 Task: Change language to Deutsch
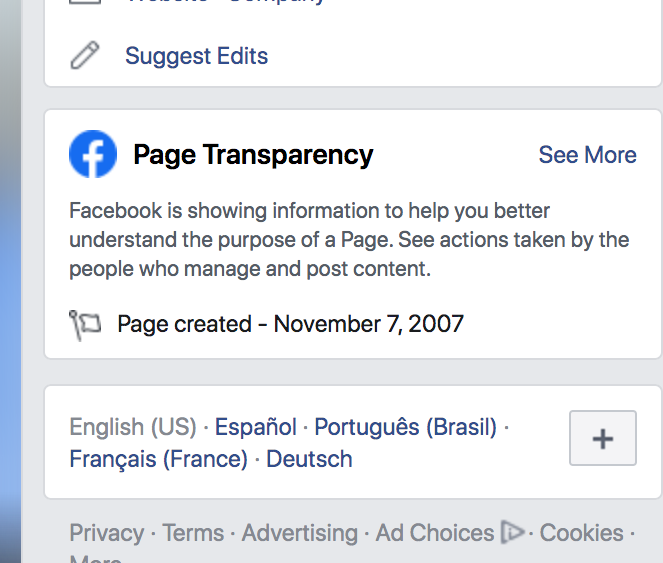tap(309, 459)
